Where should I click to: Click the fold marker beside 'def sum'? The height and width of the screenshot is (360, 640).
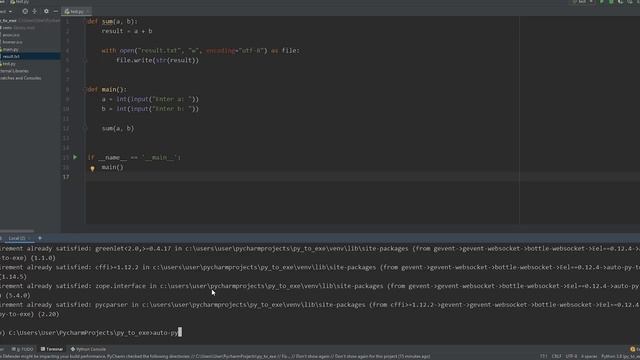click(84, 21)
